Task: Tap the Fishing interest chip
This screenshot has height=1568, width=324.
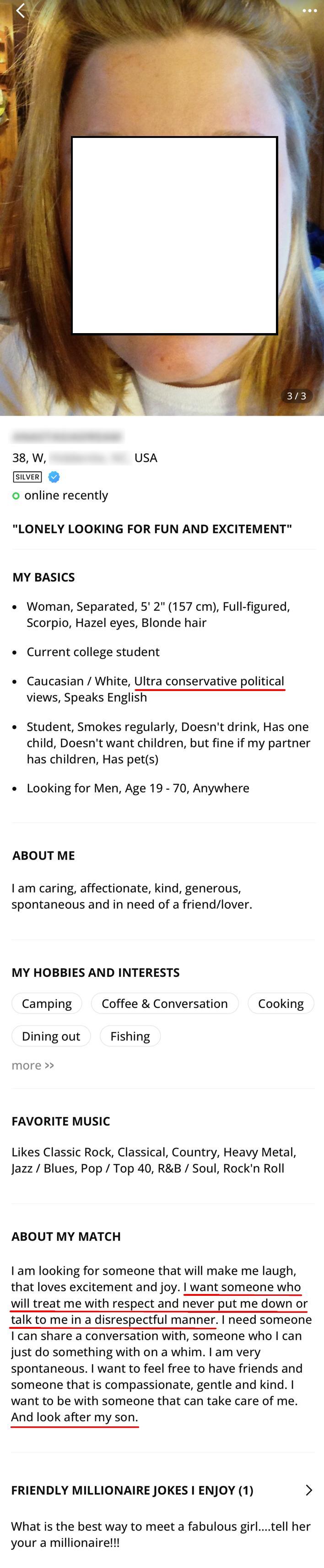Action: (x=130, y=1036)
